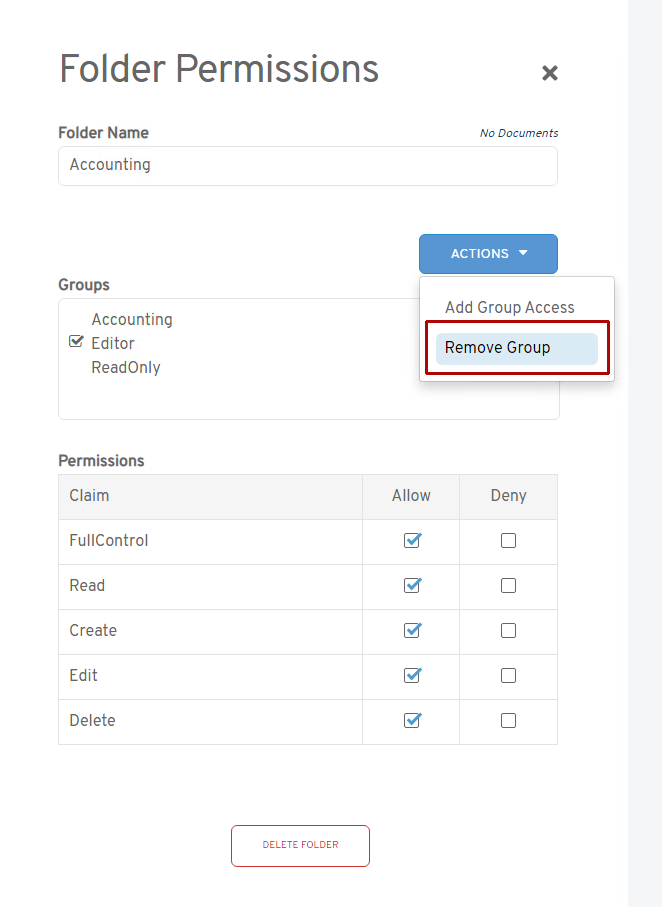Click the caret arrow on Actions button
Image resolution: width=662 pixels, height=907 pixels.
pos(523,254)
